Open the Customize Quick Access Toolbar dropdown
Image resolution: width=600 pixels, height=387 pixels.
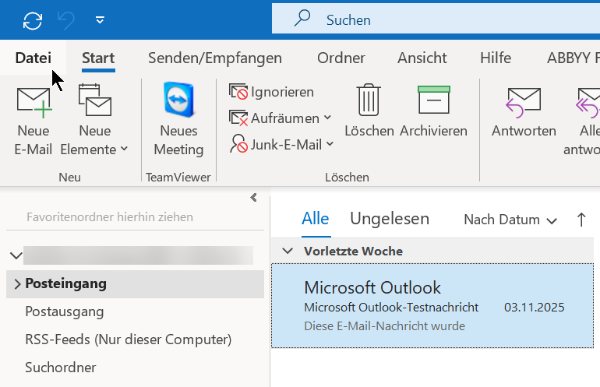click(x=100, y=20)
